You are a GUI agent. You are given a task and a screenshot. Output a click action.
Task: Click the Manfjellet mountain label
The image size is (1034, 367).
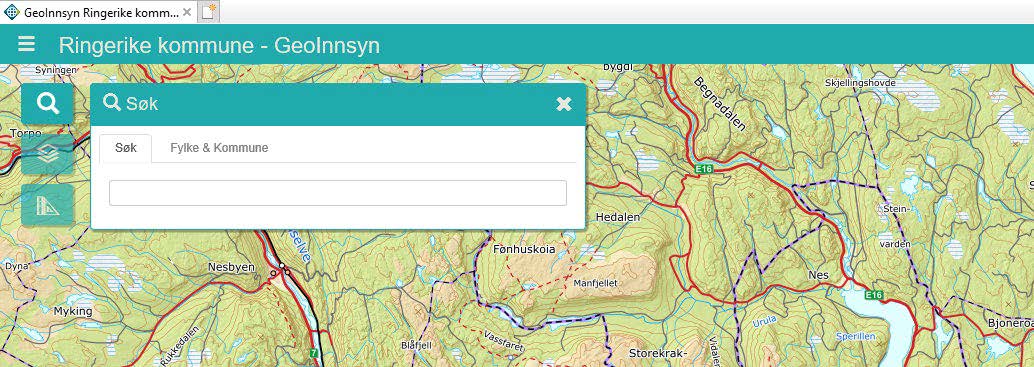pyautogui.click(x=595, y=283)
